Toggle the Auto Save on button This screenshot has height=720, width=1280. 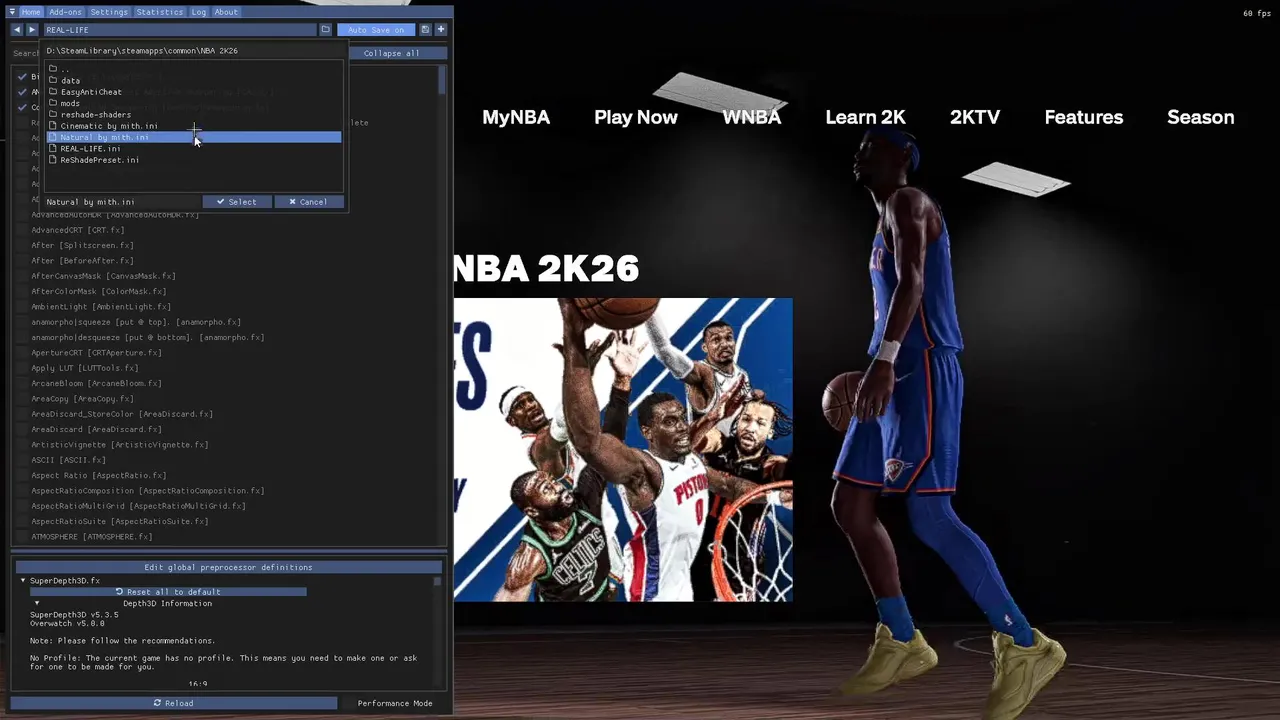tap(376, 30)
